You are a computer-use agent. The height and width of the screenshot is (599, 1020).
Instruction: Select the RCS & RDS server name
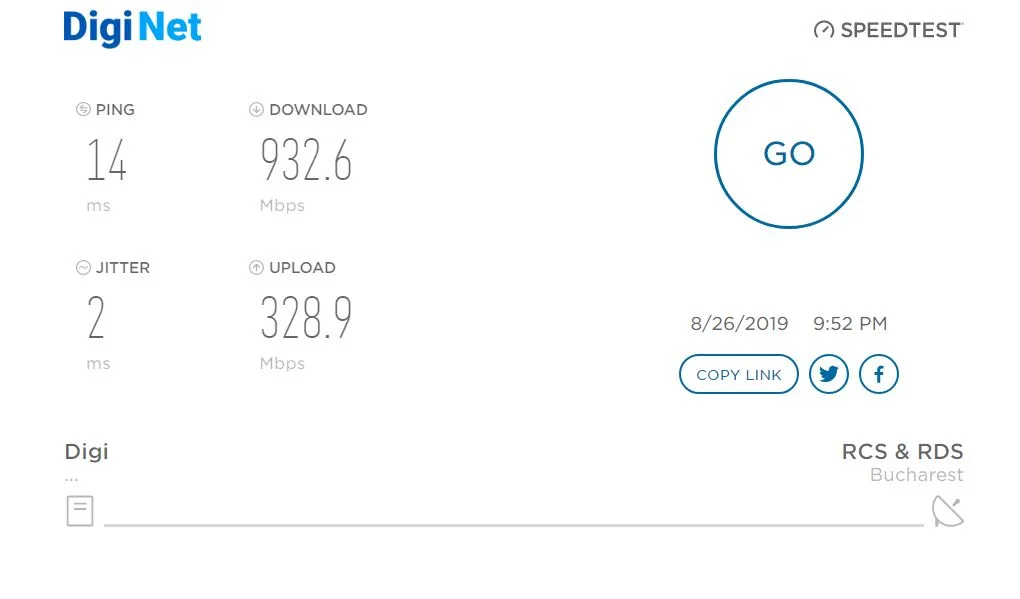point(902,451)
